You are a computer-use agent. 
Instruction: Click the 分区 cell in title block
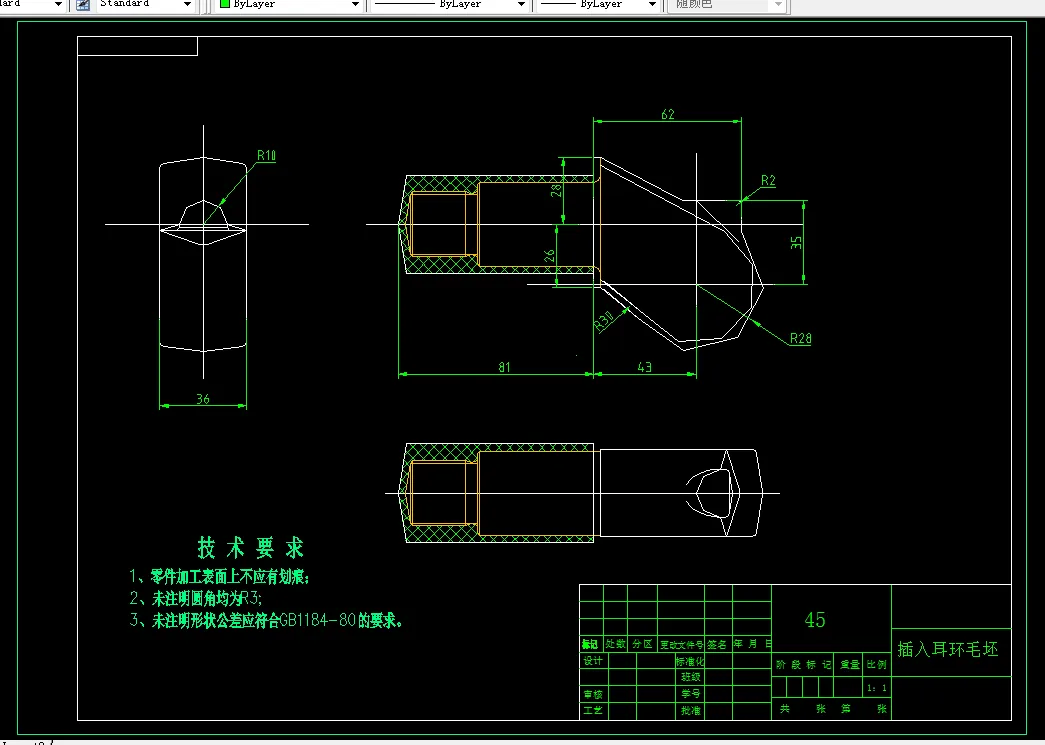point(642,644)
